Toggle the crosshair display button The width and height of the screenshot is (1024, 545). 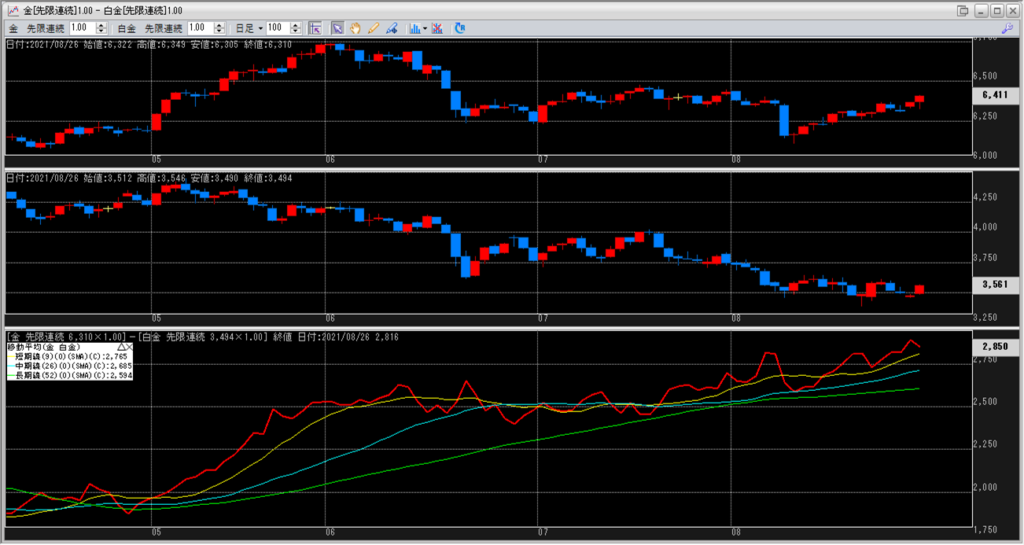[314, 28]
